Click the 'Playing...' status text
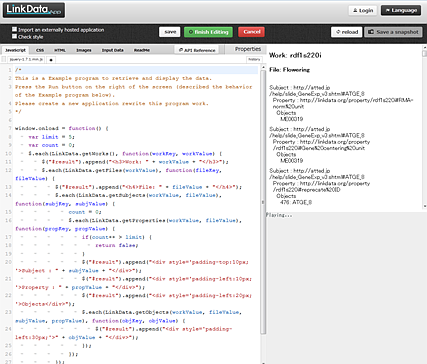 (279, 215)
